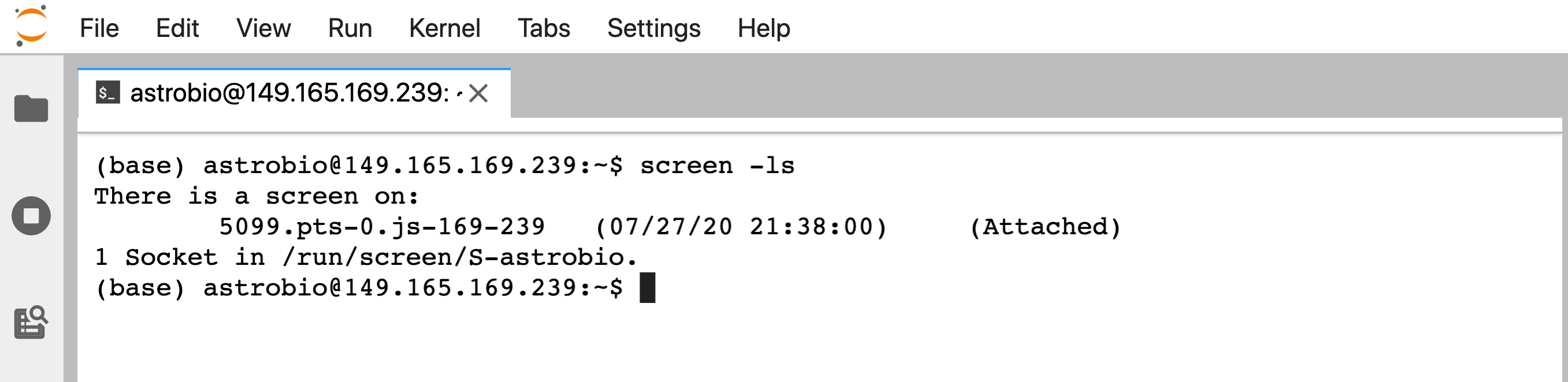Click the 5099.pts-0.js-169-239 session line

pos(670,227)
